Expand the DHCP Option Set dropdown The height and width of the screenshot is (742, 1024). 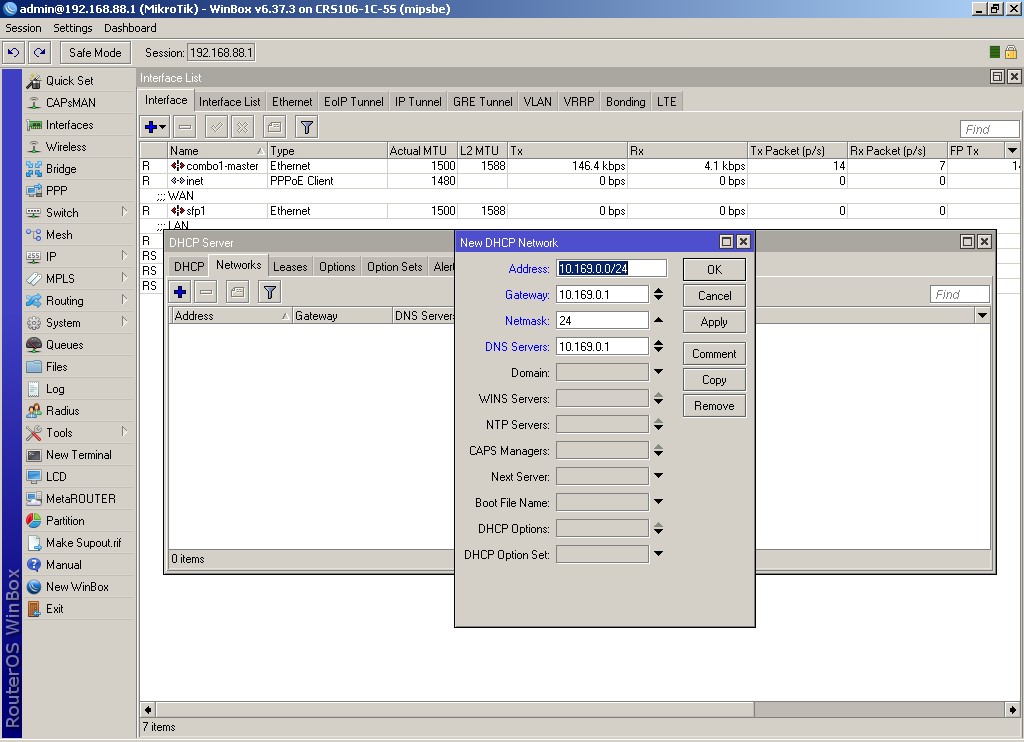click(658, 555)
